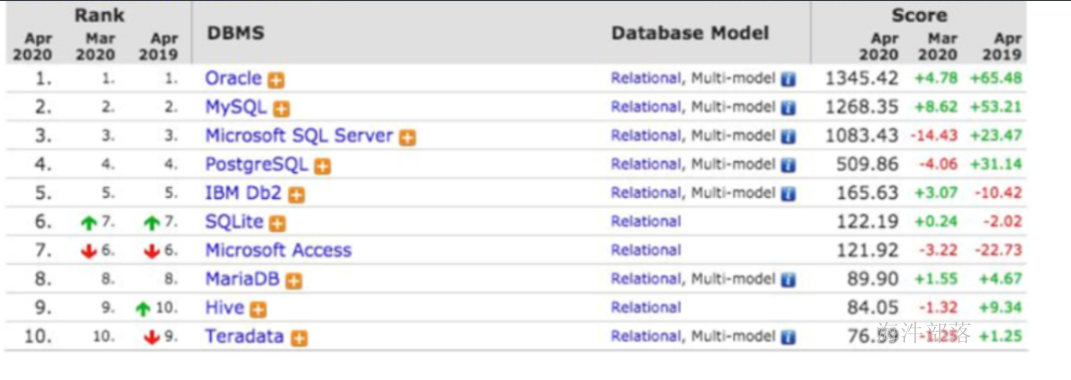Open the PostgreSQL database link

point(257,165)
